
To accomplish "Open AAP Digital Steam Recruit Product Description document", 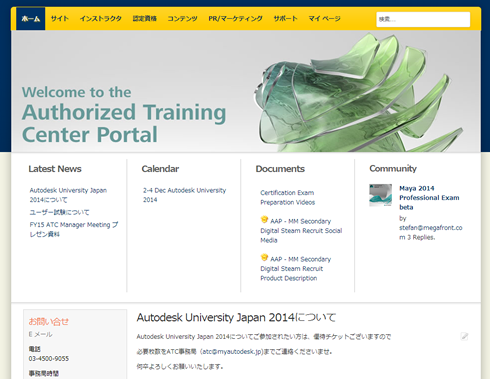I will click(296, 268).
